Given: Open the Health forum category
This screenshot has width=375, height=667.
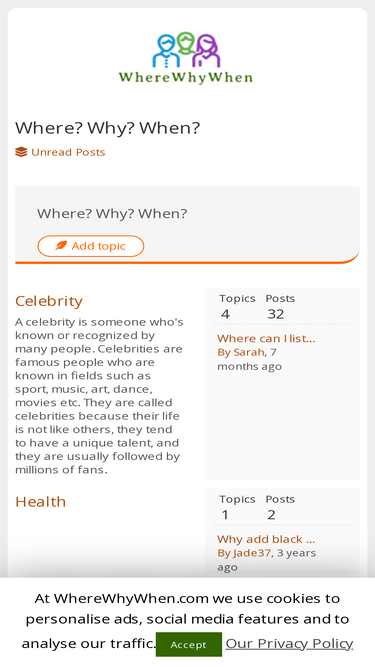Looking at the screenshot, I should click(x=40, y=502).
